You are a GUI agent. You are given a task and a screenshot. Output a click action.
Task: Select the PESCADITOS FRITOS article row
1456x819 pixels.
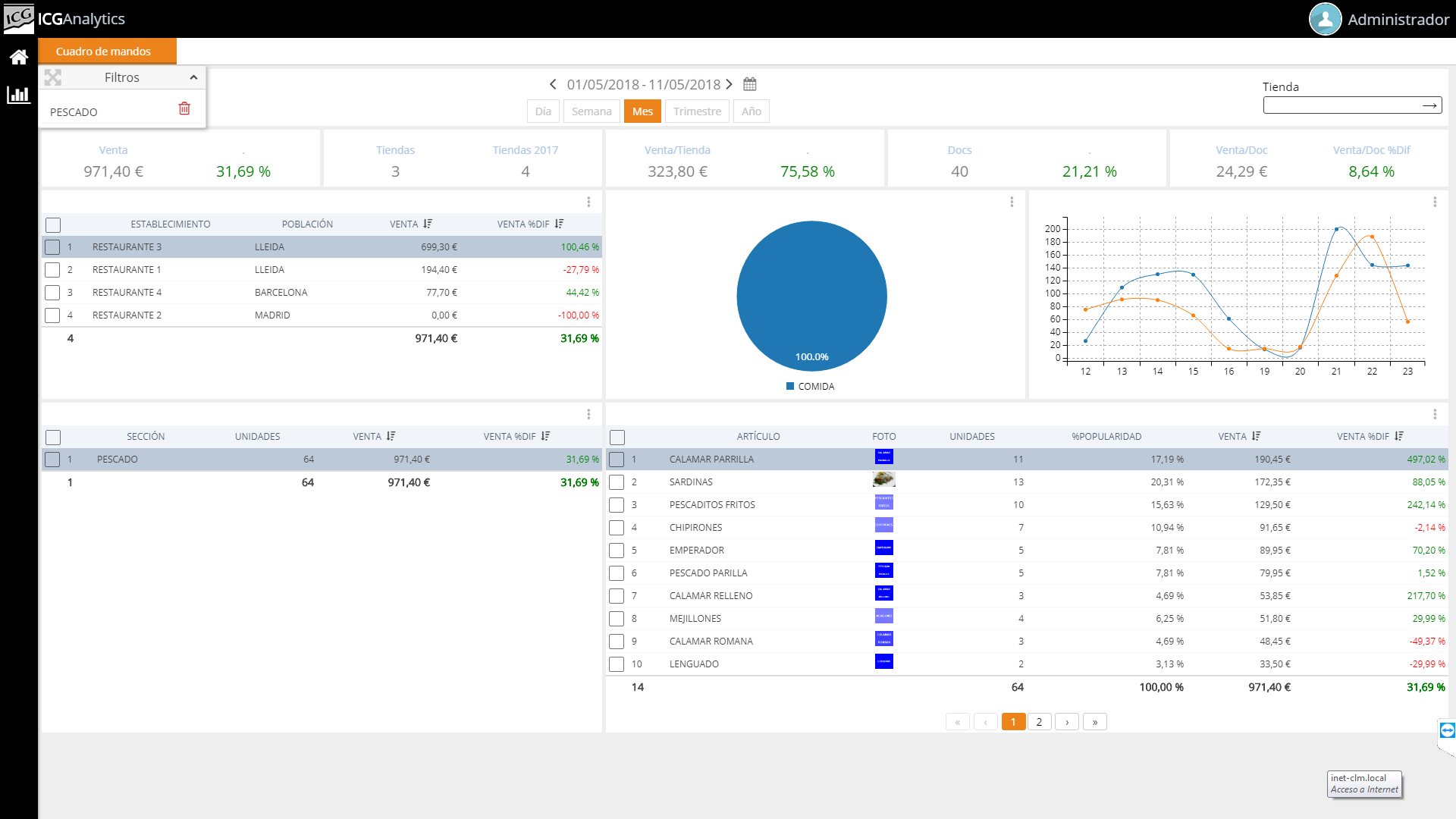(x=1027, y=505)
